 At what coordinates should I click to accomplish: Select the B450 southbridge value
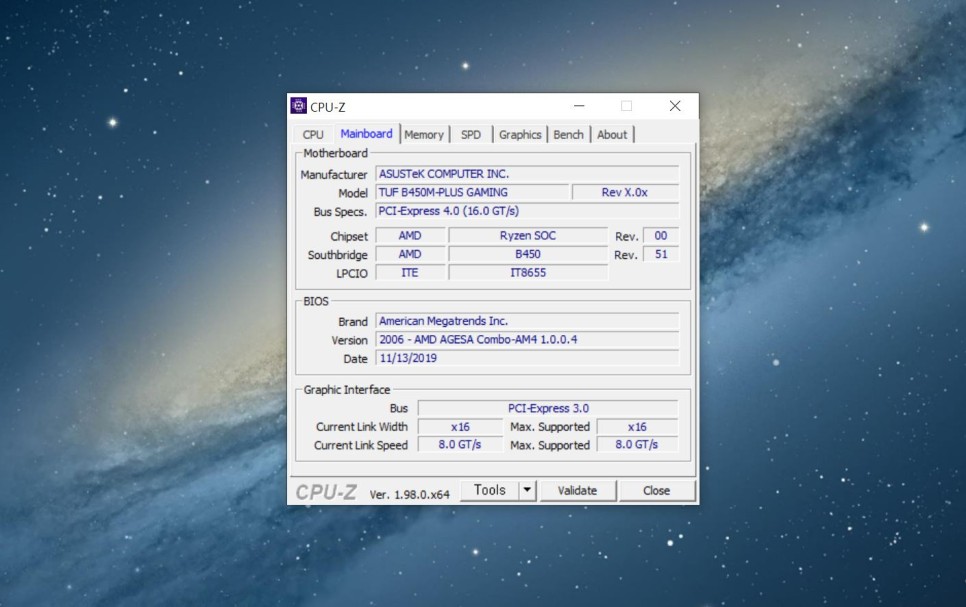528,254
